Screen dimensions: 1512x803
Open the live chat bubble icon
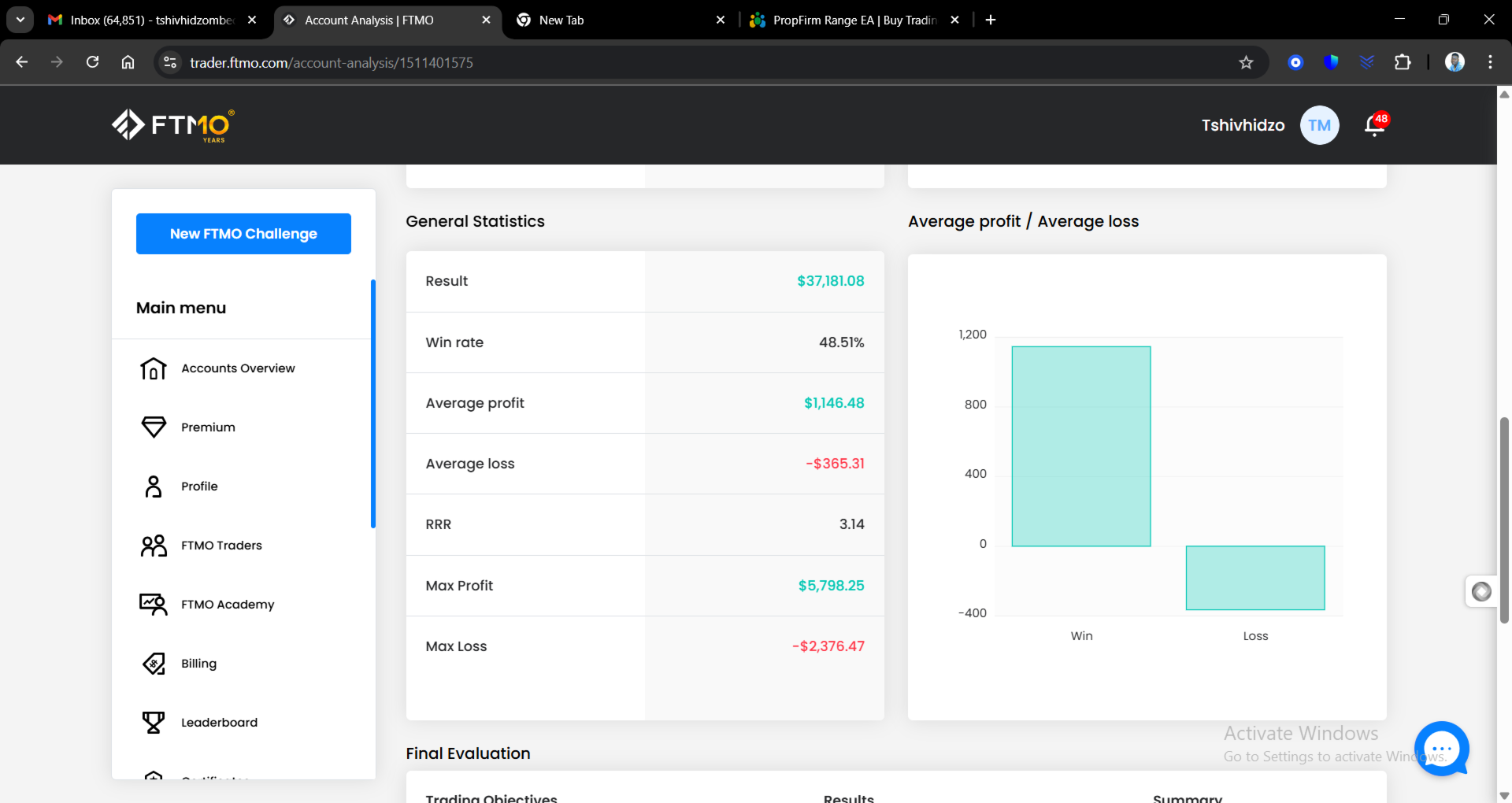pos(1442,749)
